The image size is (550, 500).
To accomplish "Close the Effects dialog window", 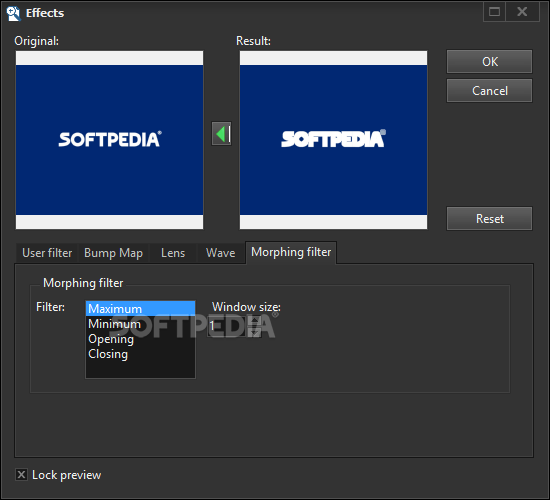I will (x=522, y=12).
